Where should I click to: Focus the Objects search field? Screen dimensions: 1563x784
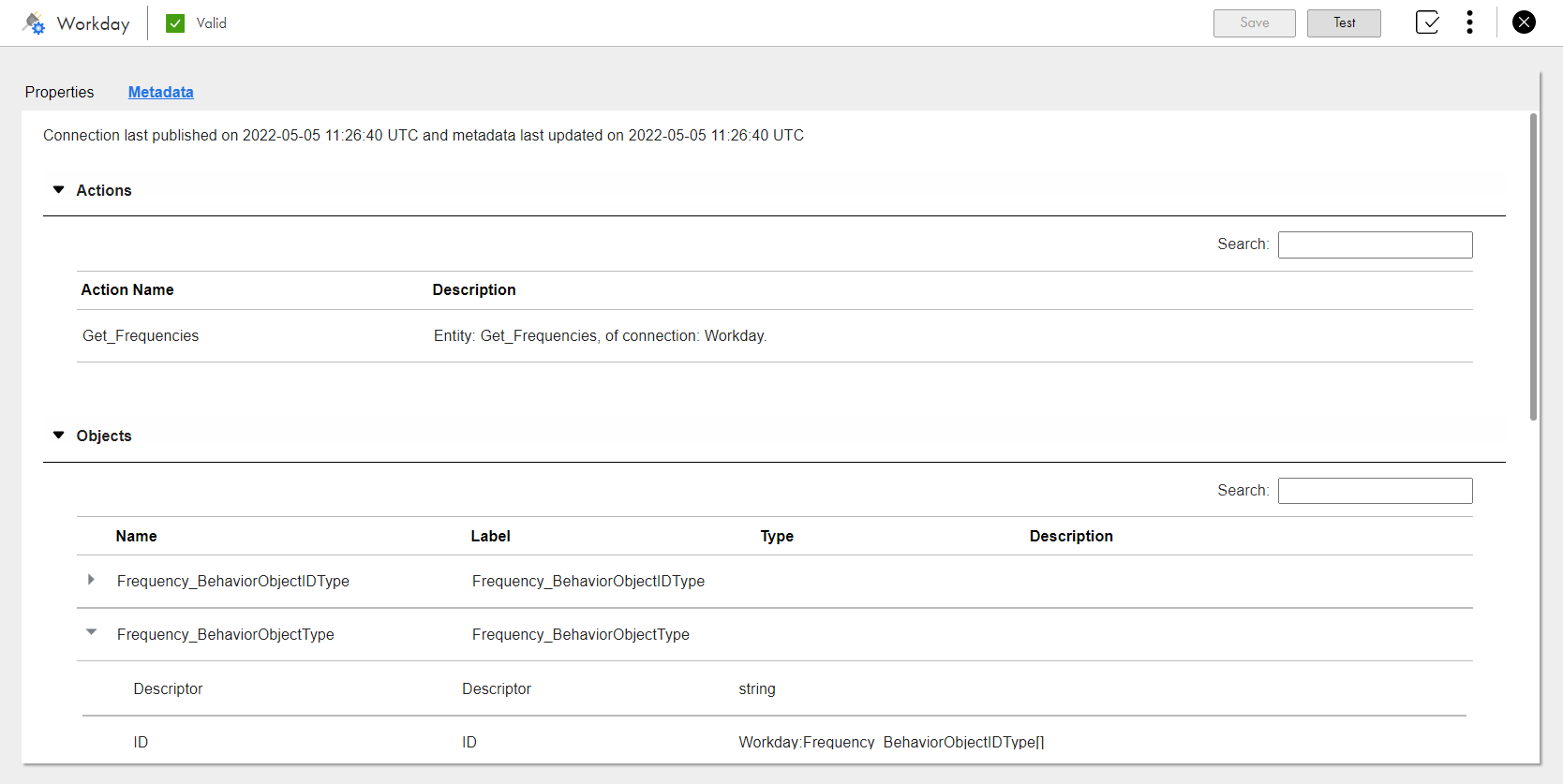tap(1375, 491)
